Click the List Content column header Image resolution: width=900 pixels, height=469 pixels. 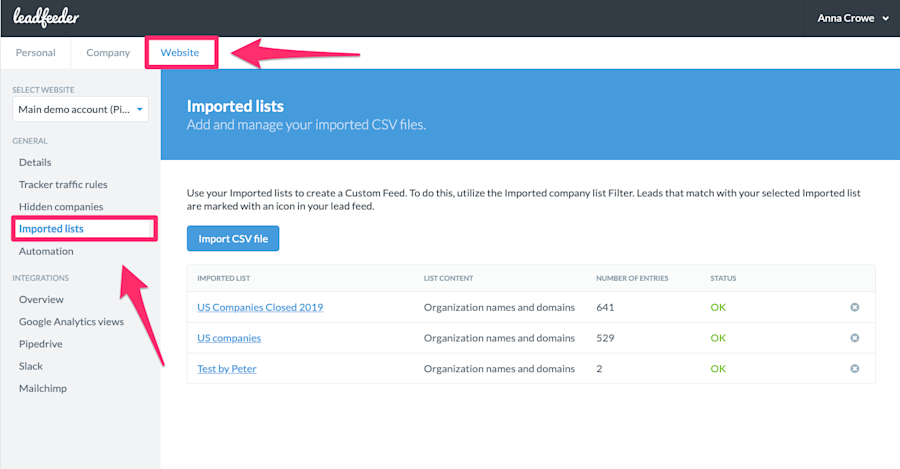click(x=448, y=278)
